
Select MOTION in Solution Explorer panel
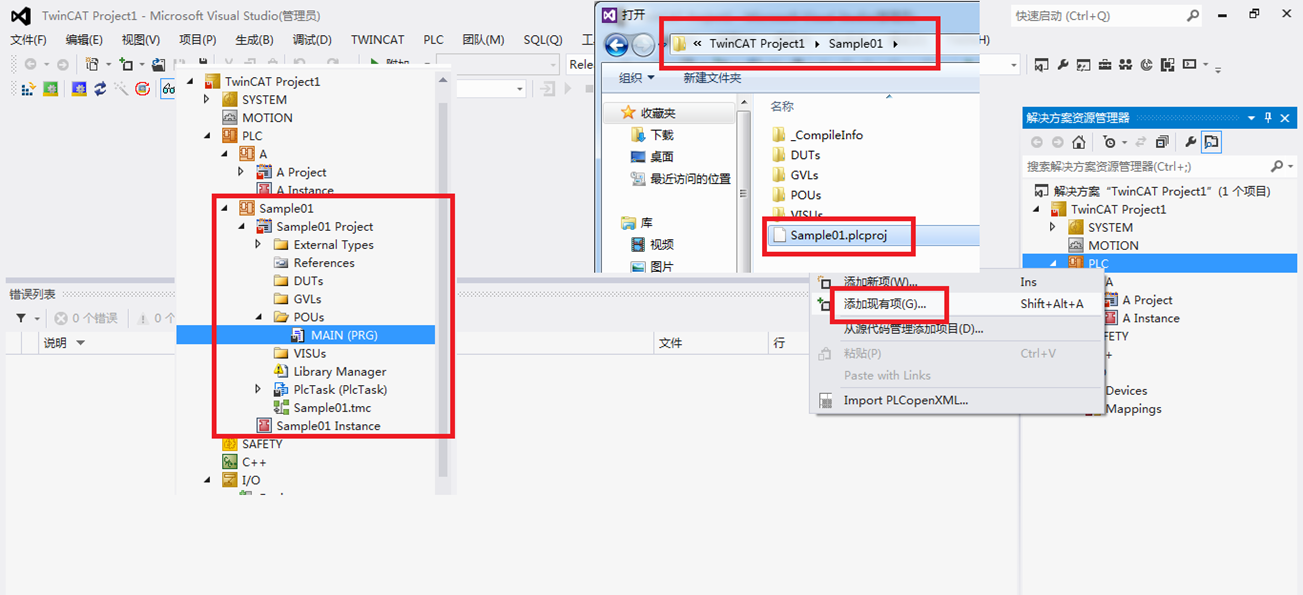(1113, 245)
